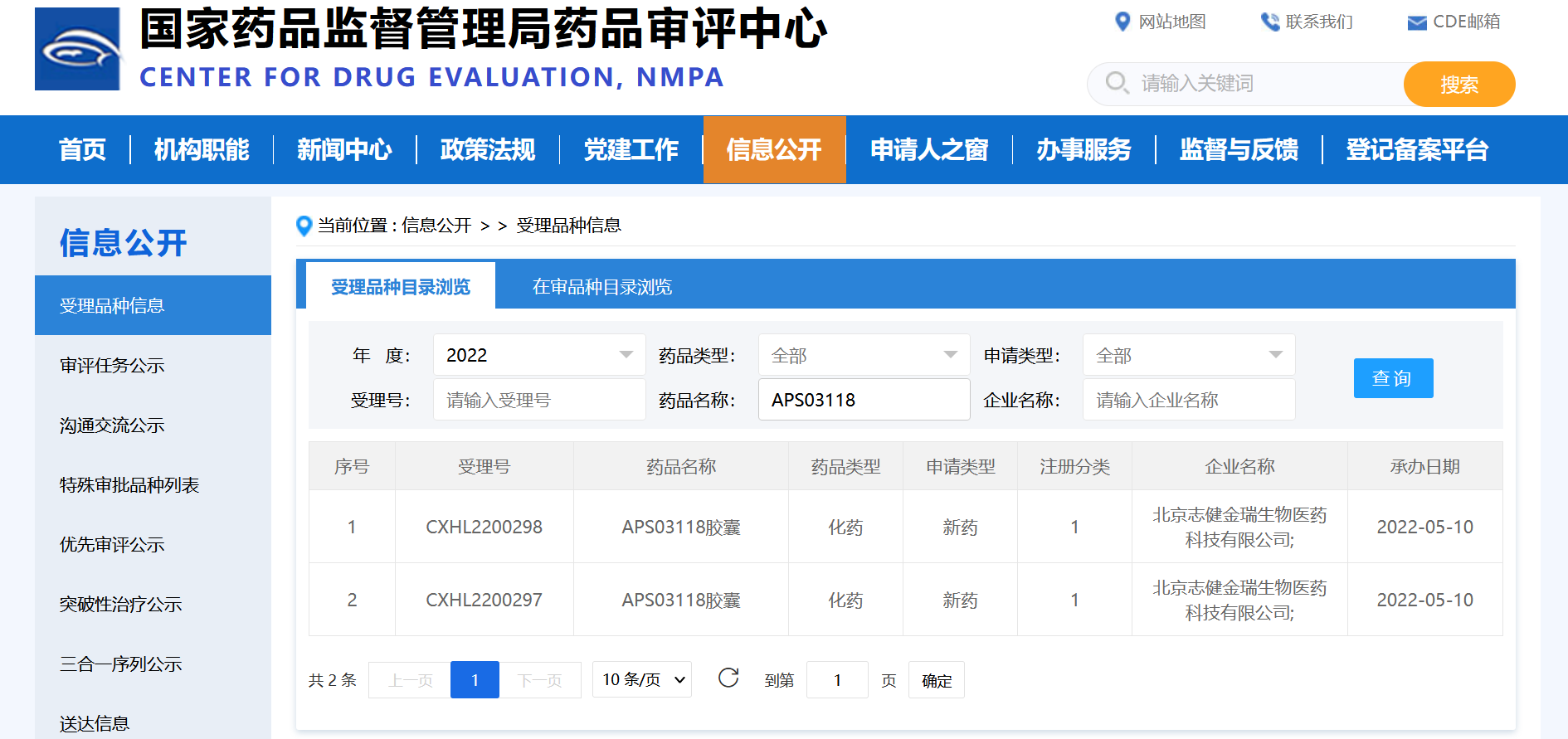Image resolution: width=1568 pixels, height=739 pixels.
Task: Click the CDE logo image
Action: pos(78,49)
